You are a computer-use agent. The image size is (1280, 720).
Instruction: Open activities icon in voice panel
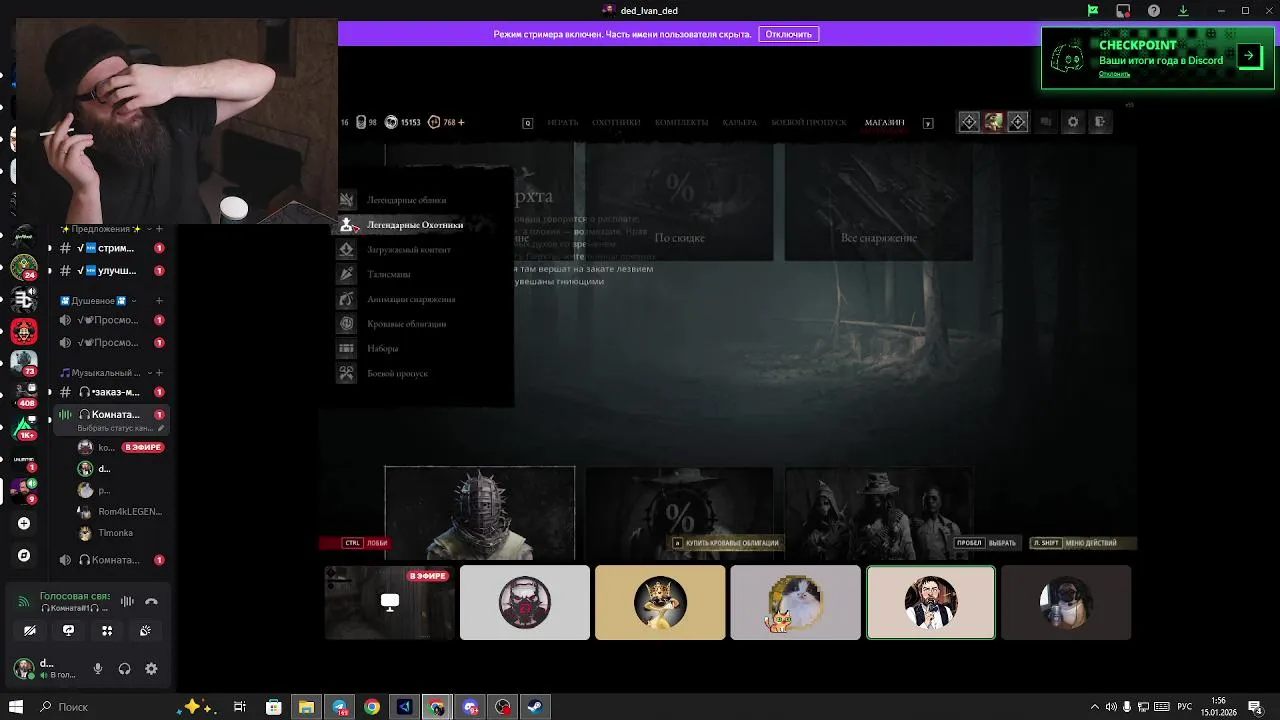point(107,630)
